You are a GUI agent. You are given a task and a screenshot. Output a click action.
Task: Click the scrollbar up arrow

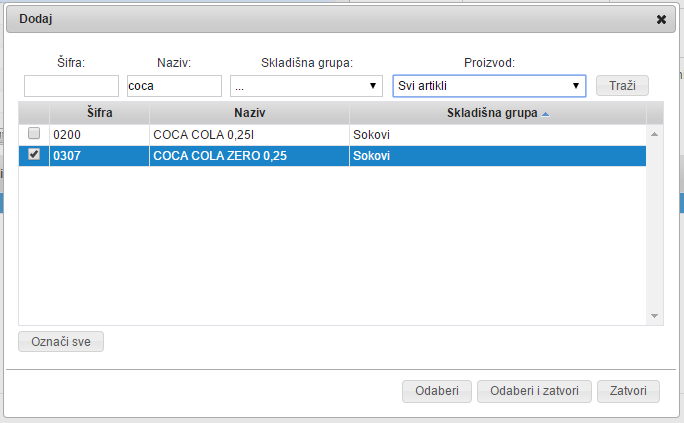point(655,133)
